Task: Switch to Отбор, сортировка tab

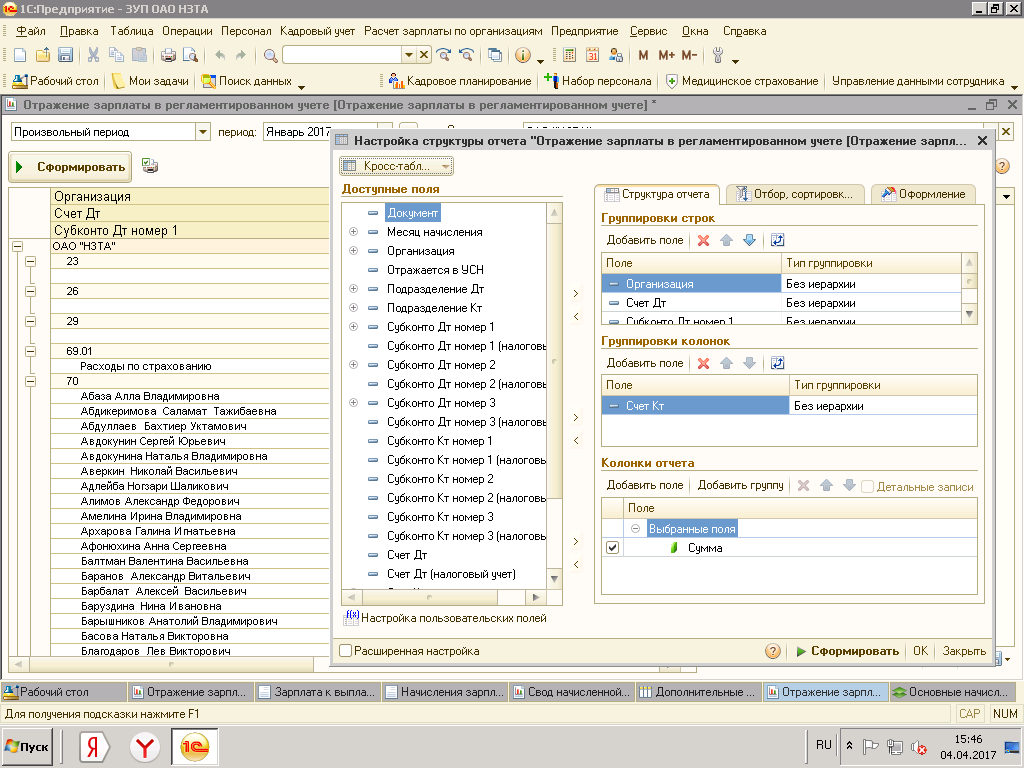Action: (795, 194)
